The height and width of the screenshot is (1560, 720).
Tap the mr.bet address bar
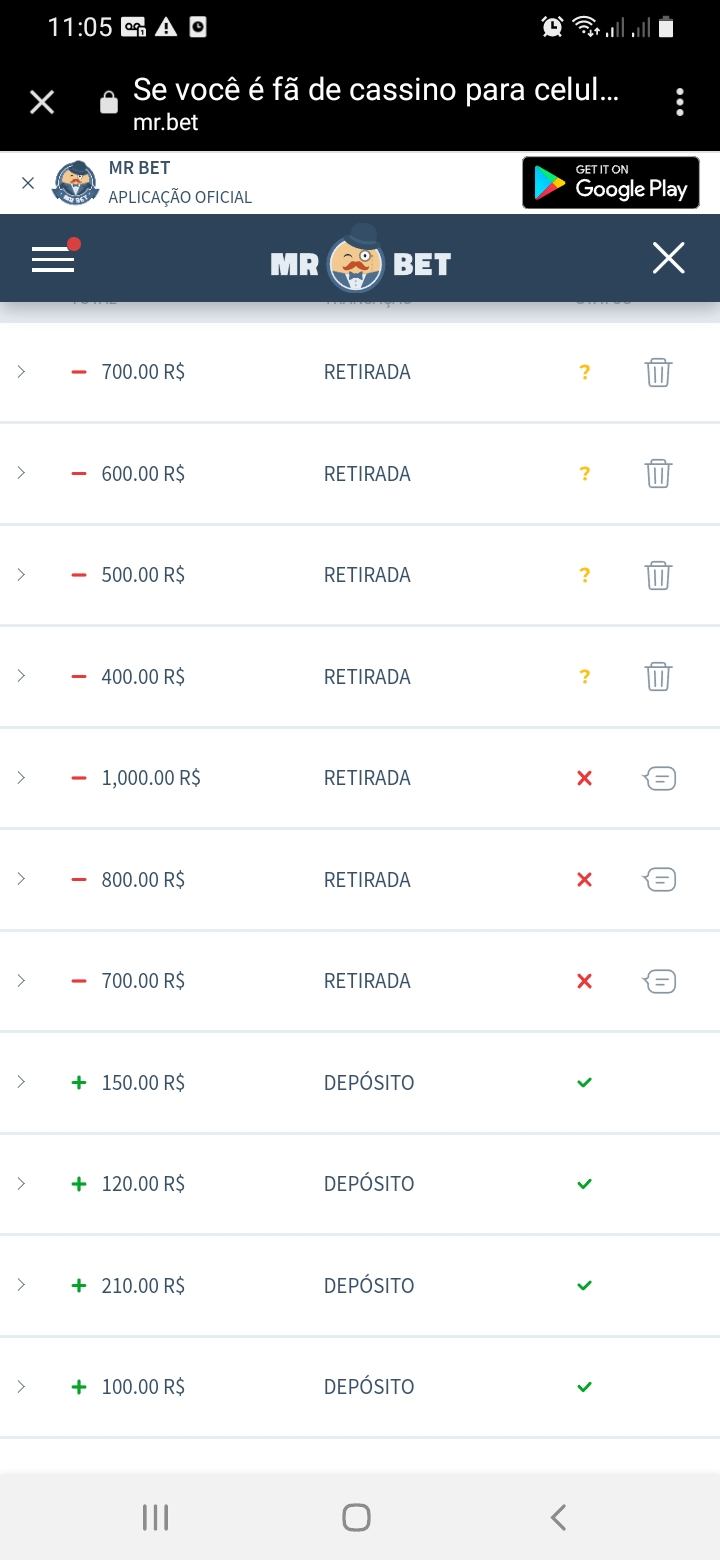(375, 102)
